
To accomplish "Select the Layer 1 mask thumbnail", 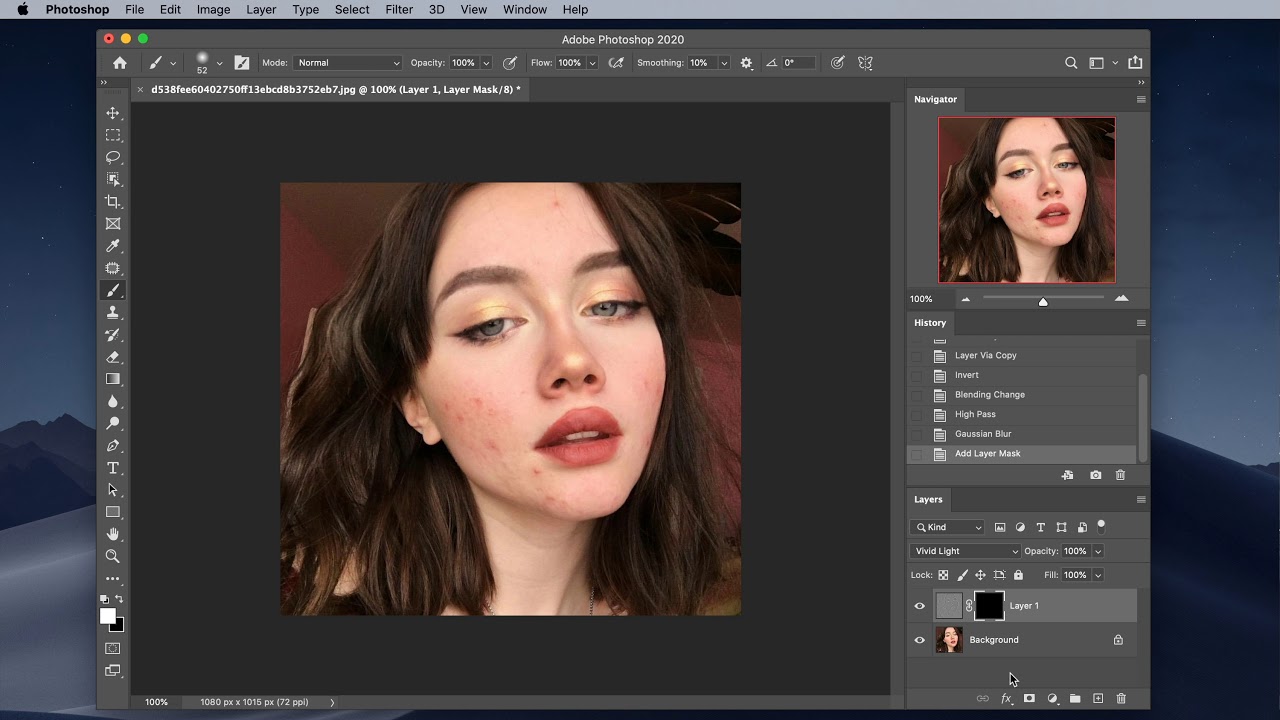I will pyautogui.click(x=989, y=606).
